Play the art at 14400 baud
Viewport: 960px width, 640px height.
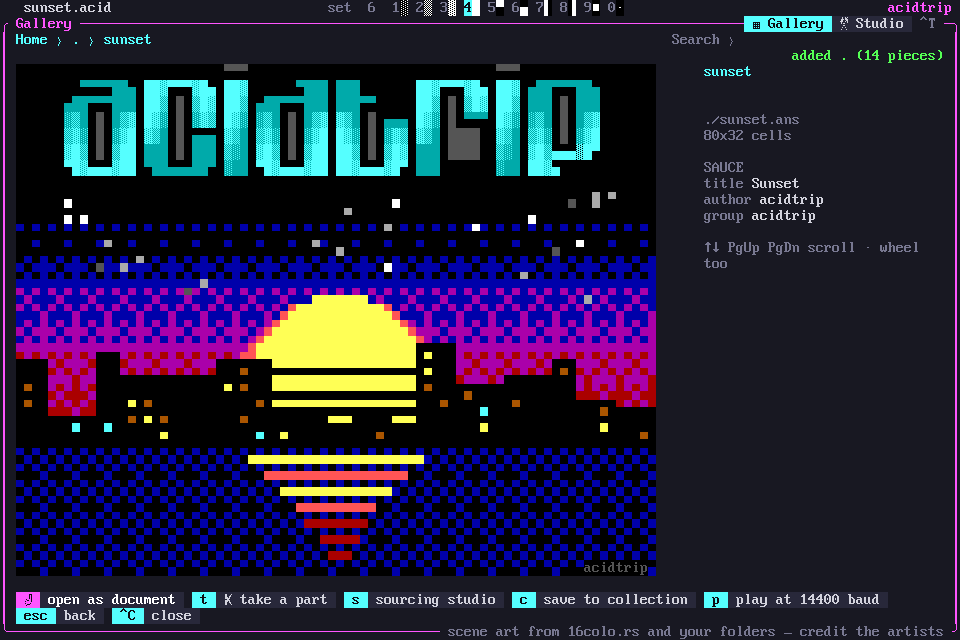tap(795, 600)
